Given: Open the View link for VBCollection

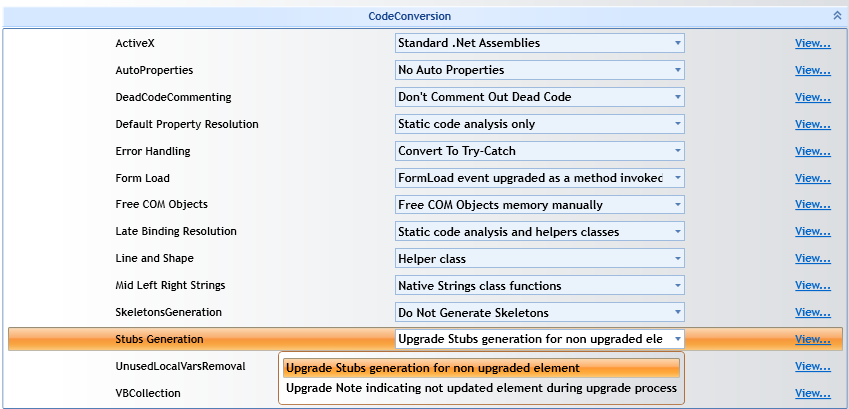Looking at the screenshot, I should 813,393.
